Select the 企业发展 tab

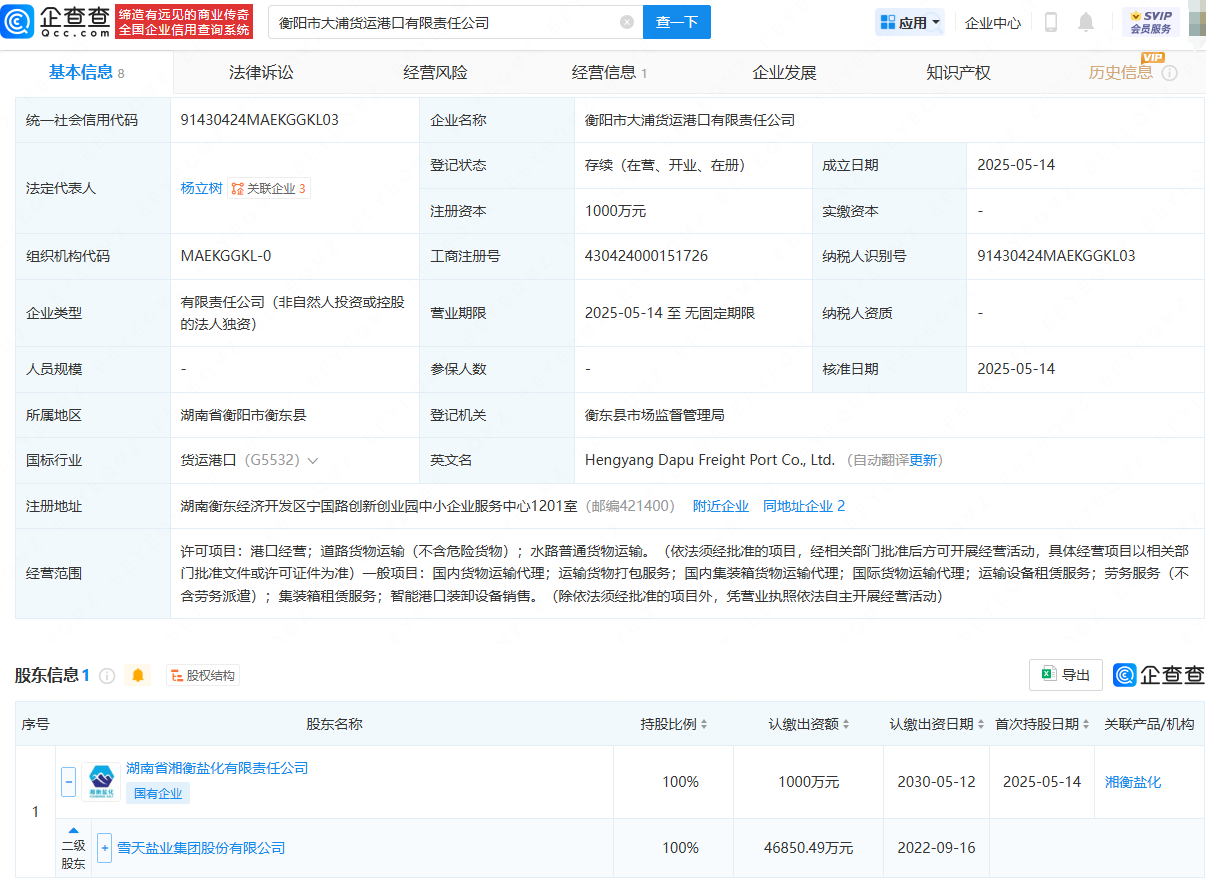click(784, 72)
